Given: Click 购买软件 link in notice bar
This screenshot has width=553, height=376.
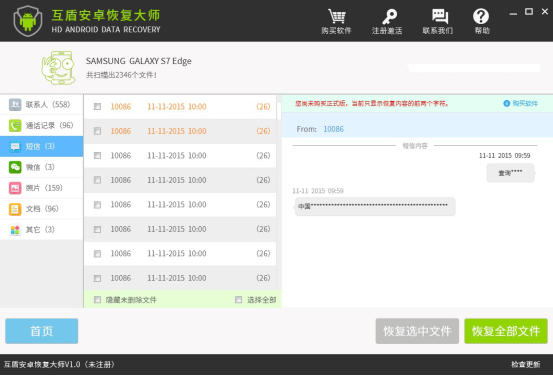Looking at the screenshot, I should (525, 103).
